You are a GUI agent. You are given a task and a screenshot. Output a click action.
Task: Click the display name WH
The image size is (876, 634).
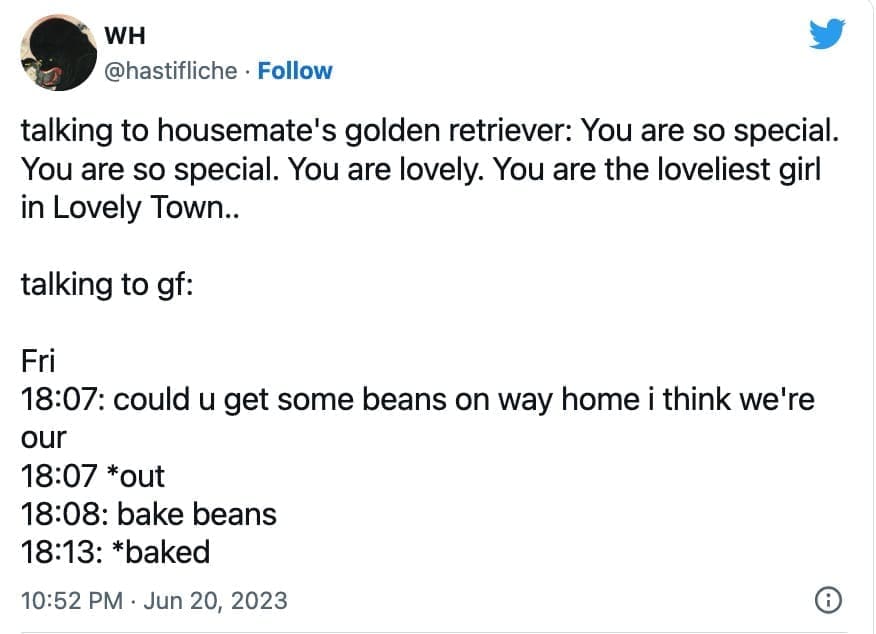[125, 35]
